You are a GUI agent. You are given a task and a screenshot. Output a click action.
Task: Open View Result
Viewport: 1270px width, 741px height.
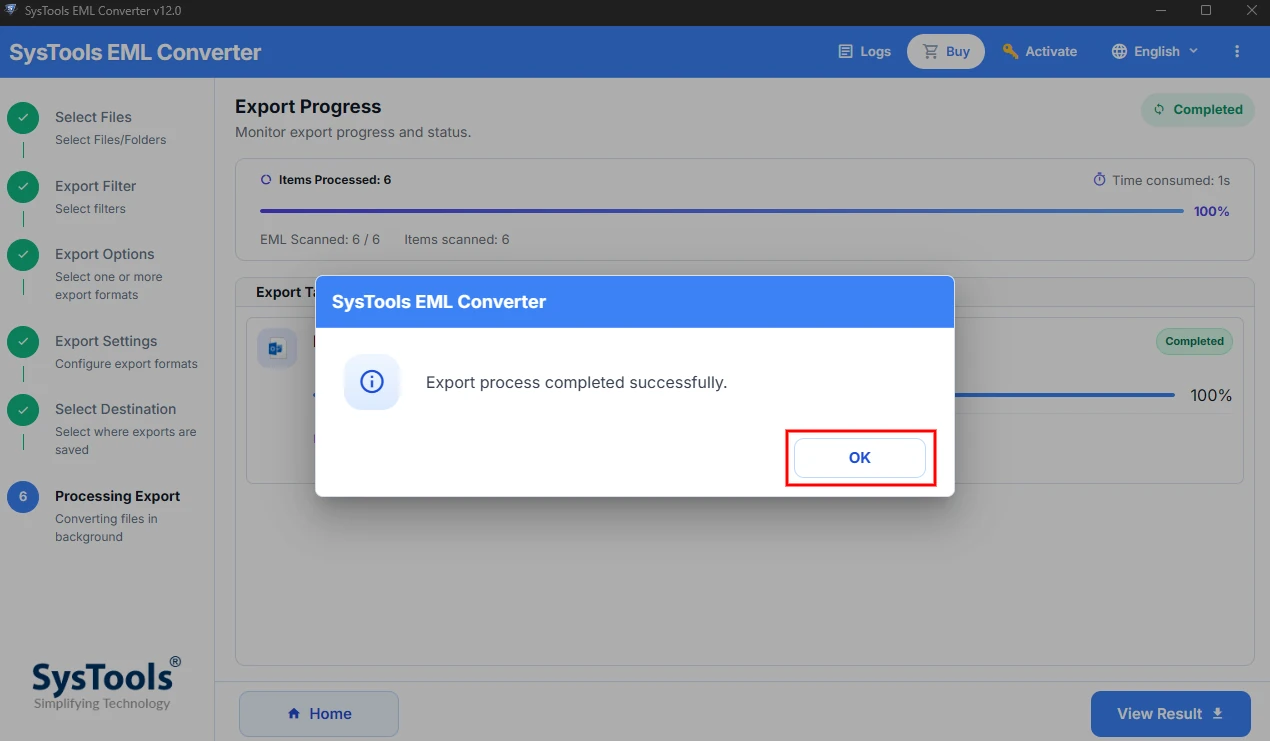click(x=1171, y=714)
